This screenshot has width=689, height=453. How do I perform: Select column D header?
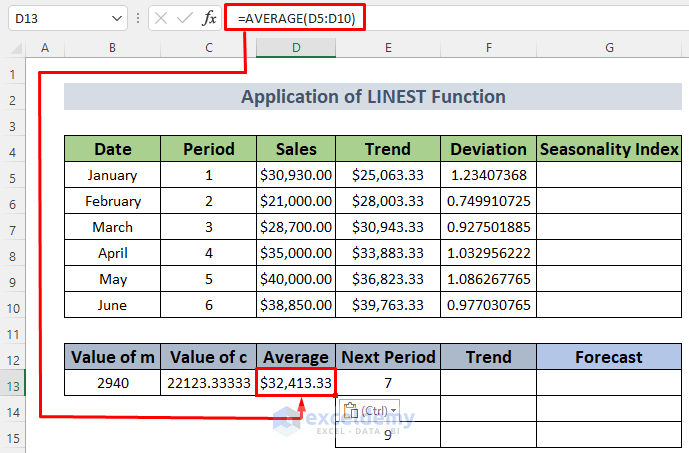click(x=295, y=48)
